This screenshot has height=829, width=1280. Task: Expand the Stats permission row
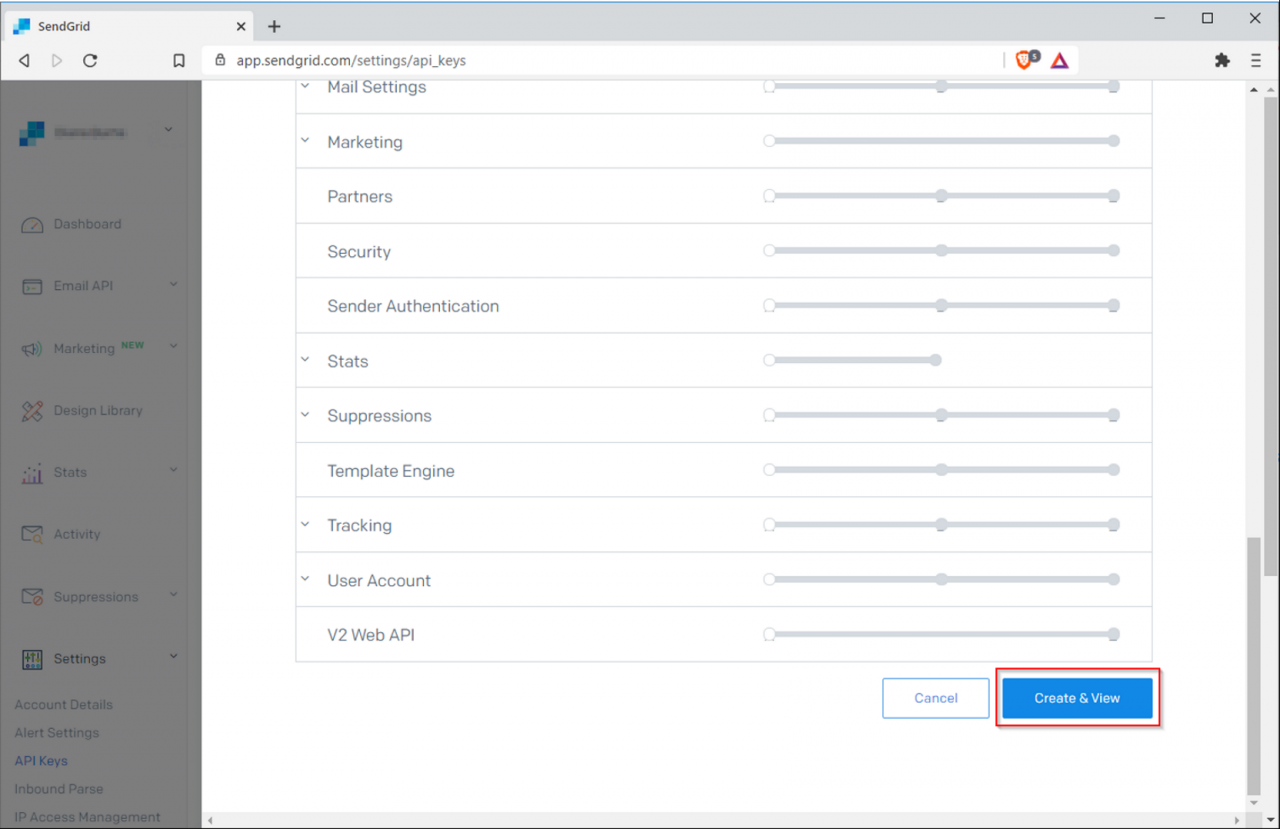[x=305, y=360]
